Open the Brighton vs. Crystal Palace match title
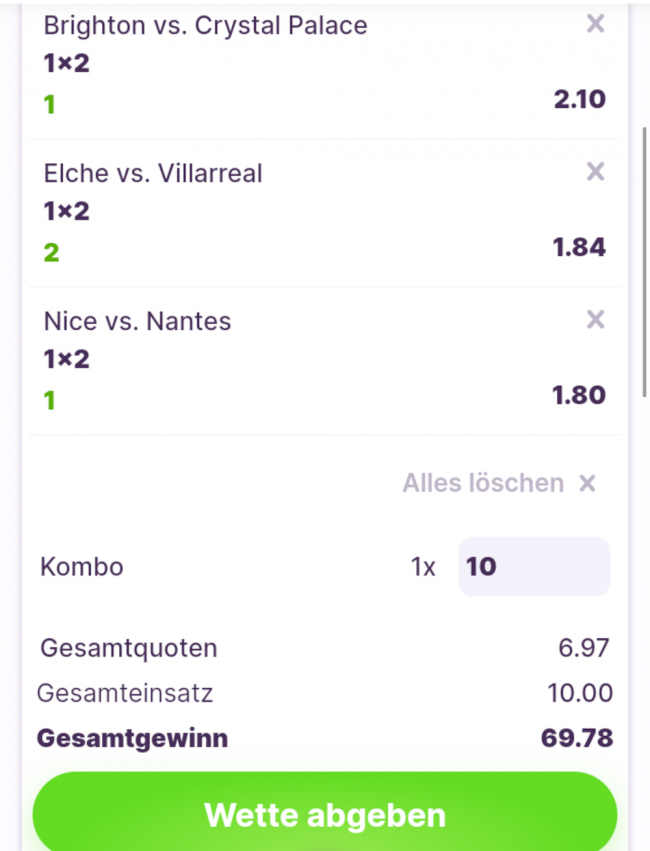 pos(205,25)
